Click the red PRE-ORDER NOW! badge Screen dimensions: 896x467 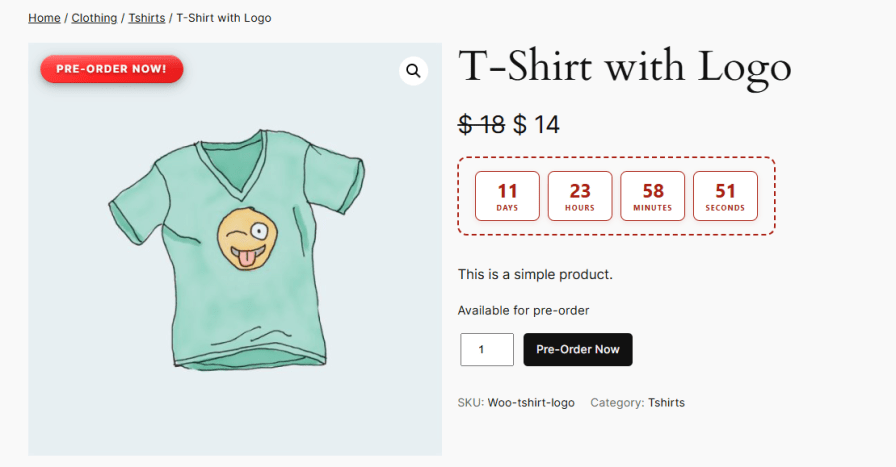coord(112,69)
